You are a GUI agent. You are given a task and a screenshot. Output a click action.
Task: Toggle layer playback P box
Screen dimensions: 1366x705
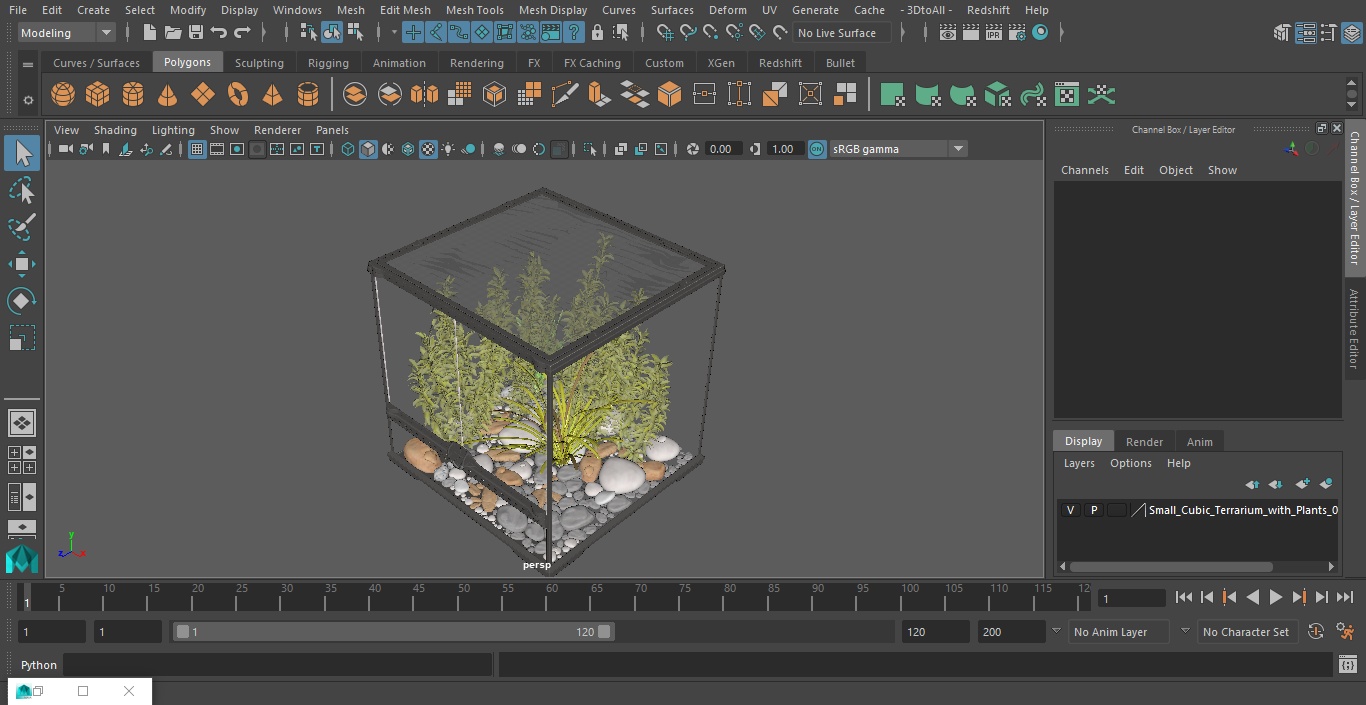coord(1094,510)
